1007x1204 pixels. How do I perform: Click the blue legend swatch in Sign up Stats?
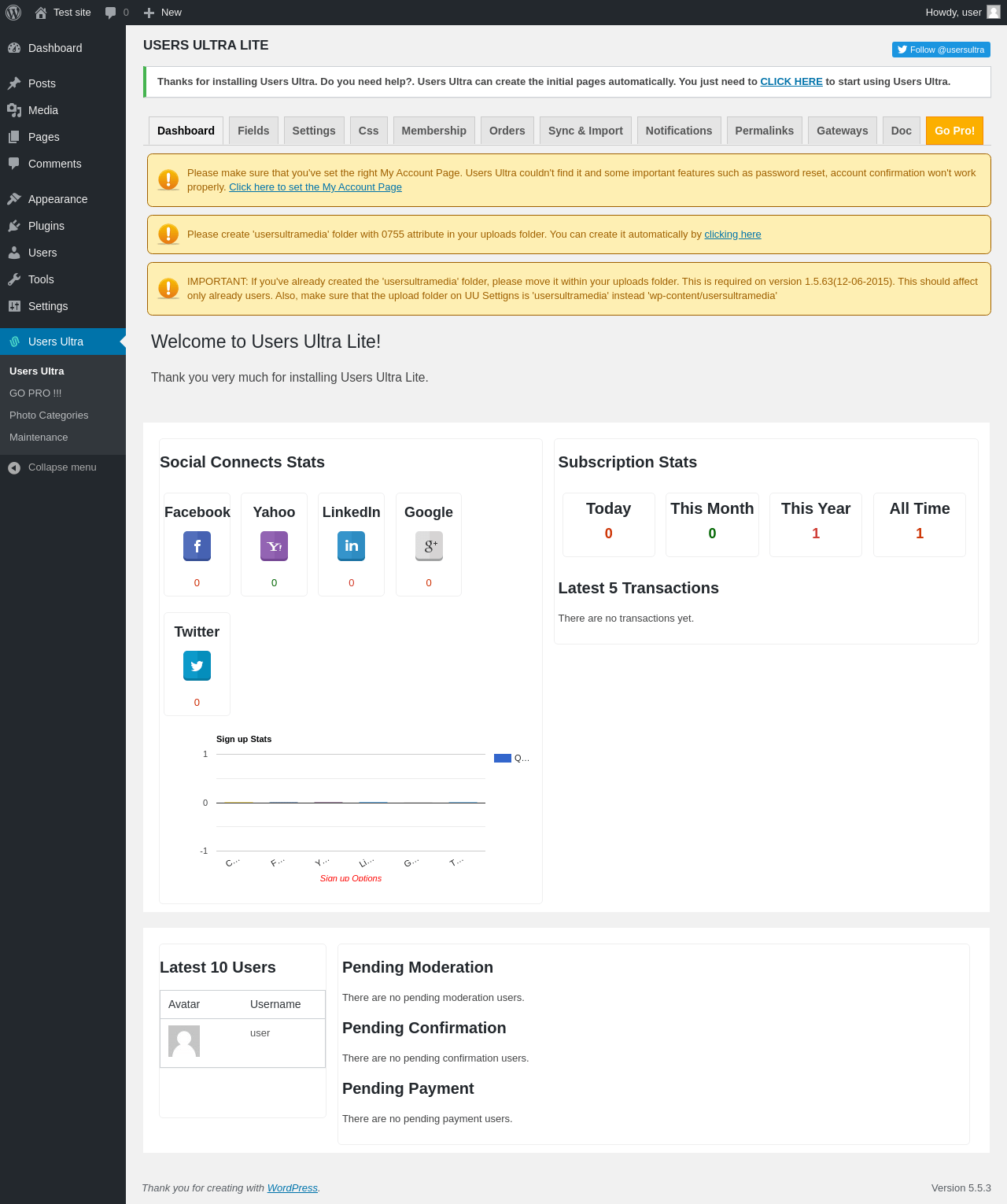[x=503, y=759]
